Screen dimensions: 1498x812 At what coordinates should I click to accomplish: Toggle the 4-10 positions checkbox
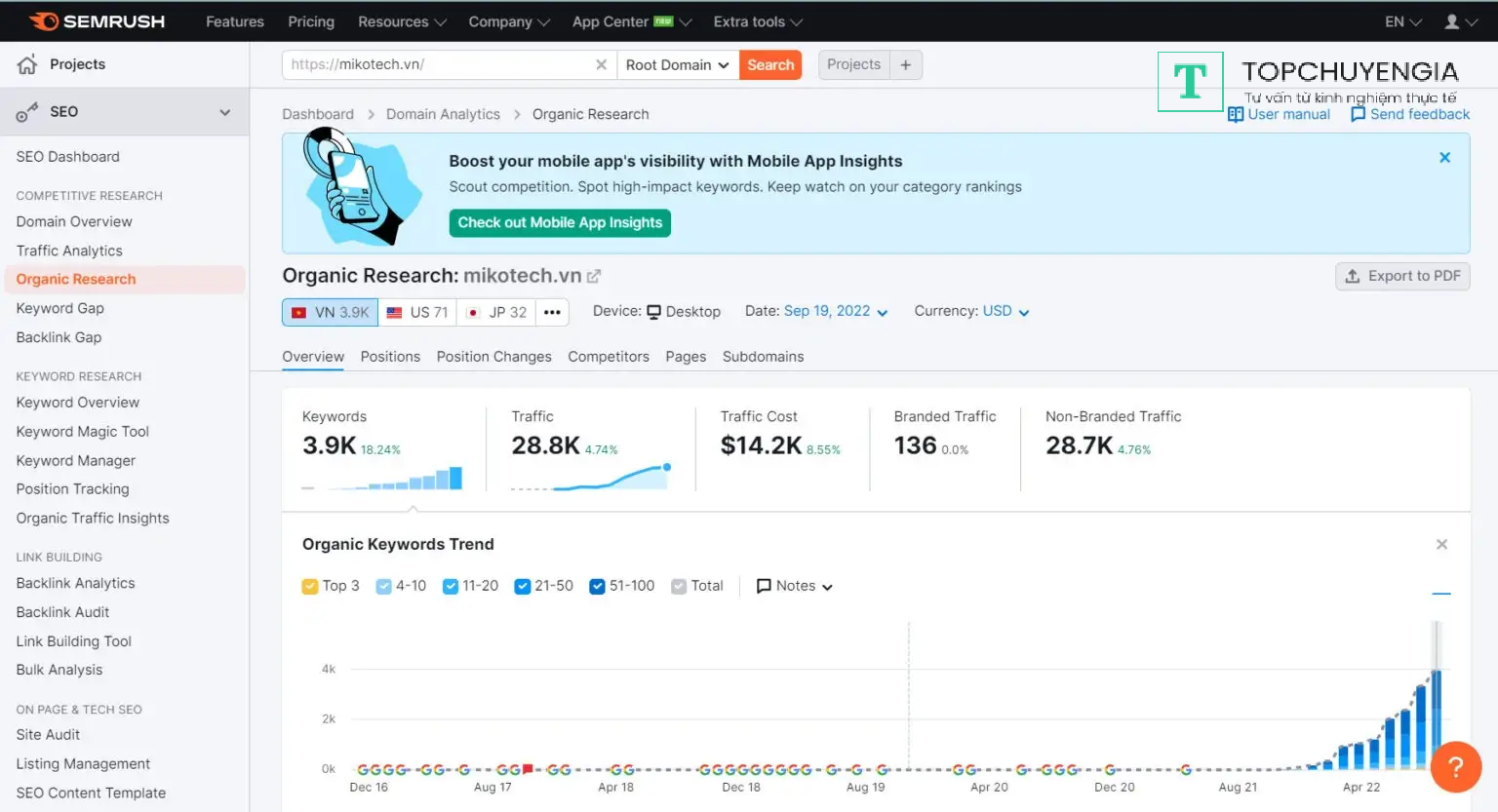pos(384,586)
